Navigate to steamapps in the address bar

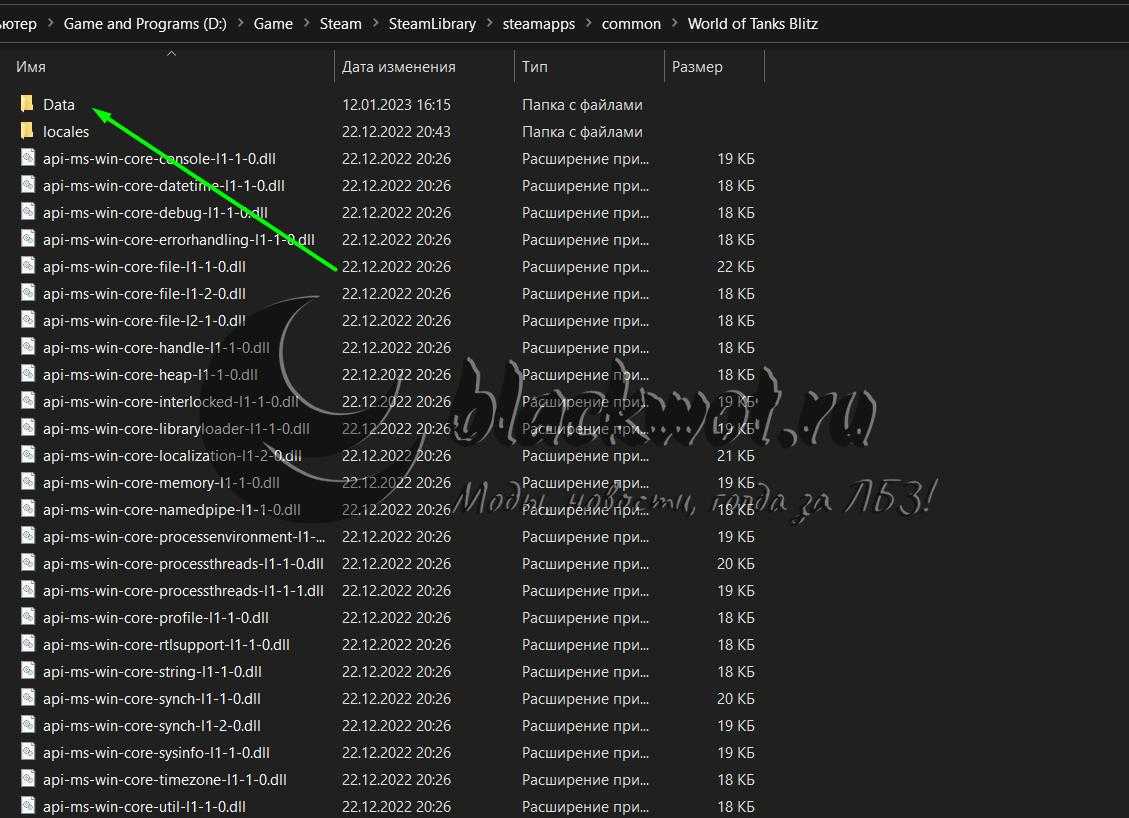[x=539, y=24]
